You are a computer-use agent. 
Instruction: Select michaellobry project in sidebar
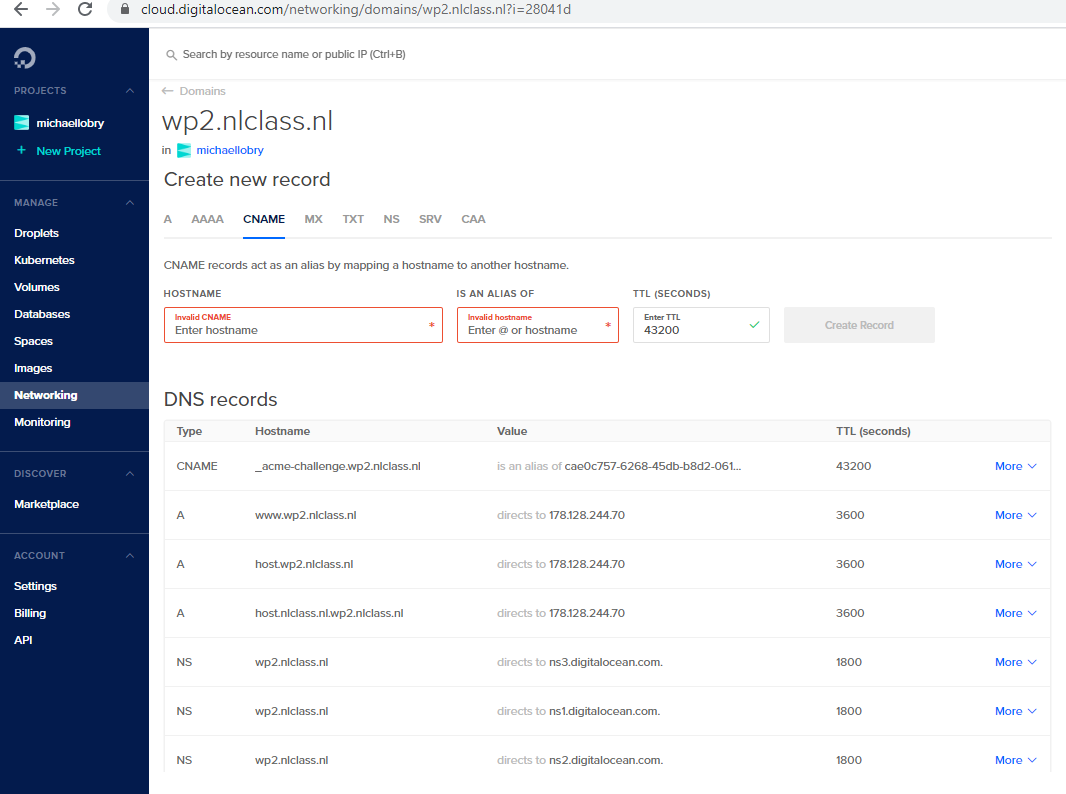tap(70, 123)
